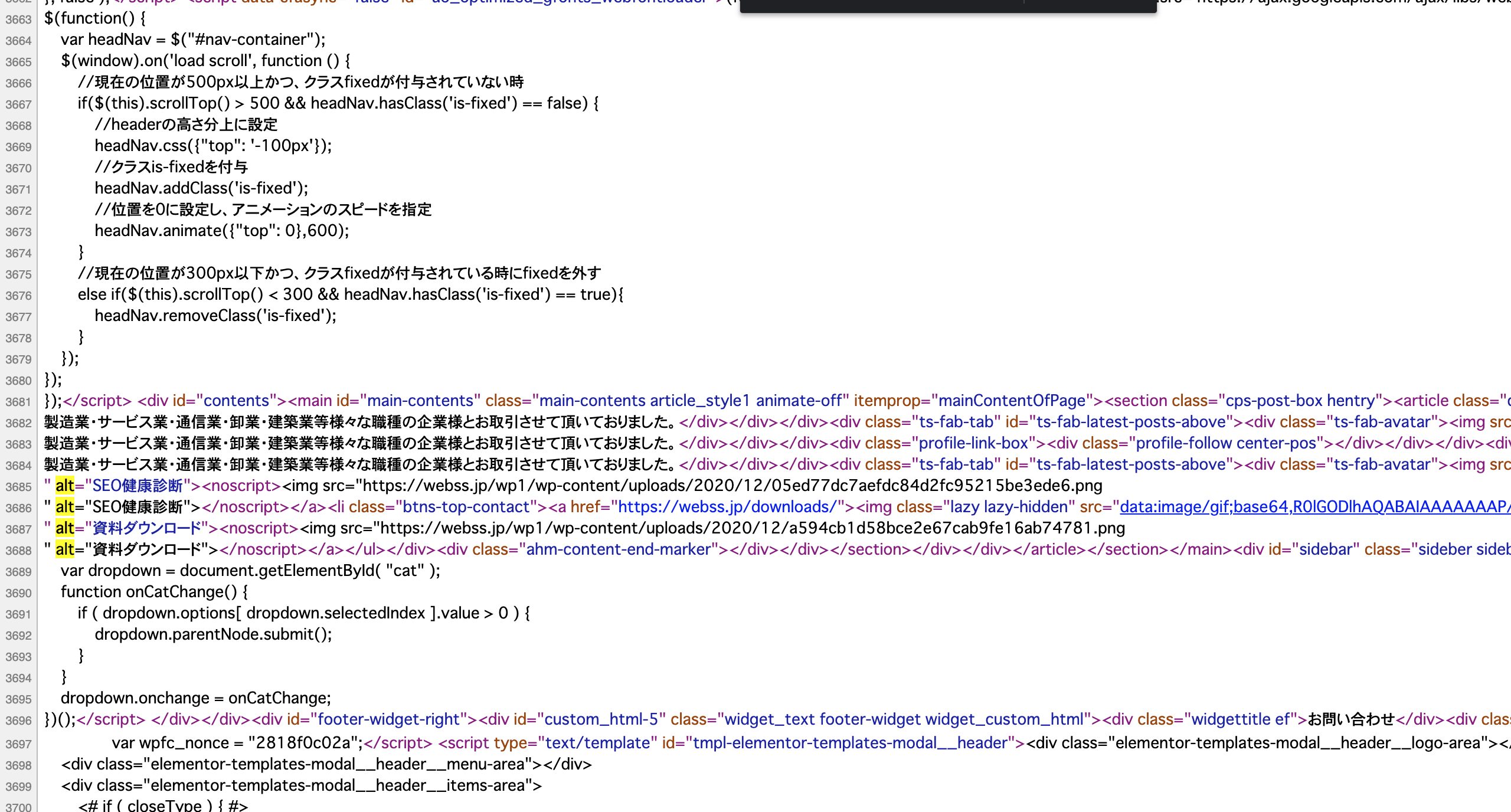Open the data:image/gif base64 source link
The image size is (1511, 812).
pyautogui.click(x=1315, y=507)
